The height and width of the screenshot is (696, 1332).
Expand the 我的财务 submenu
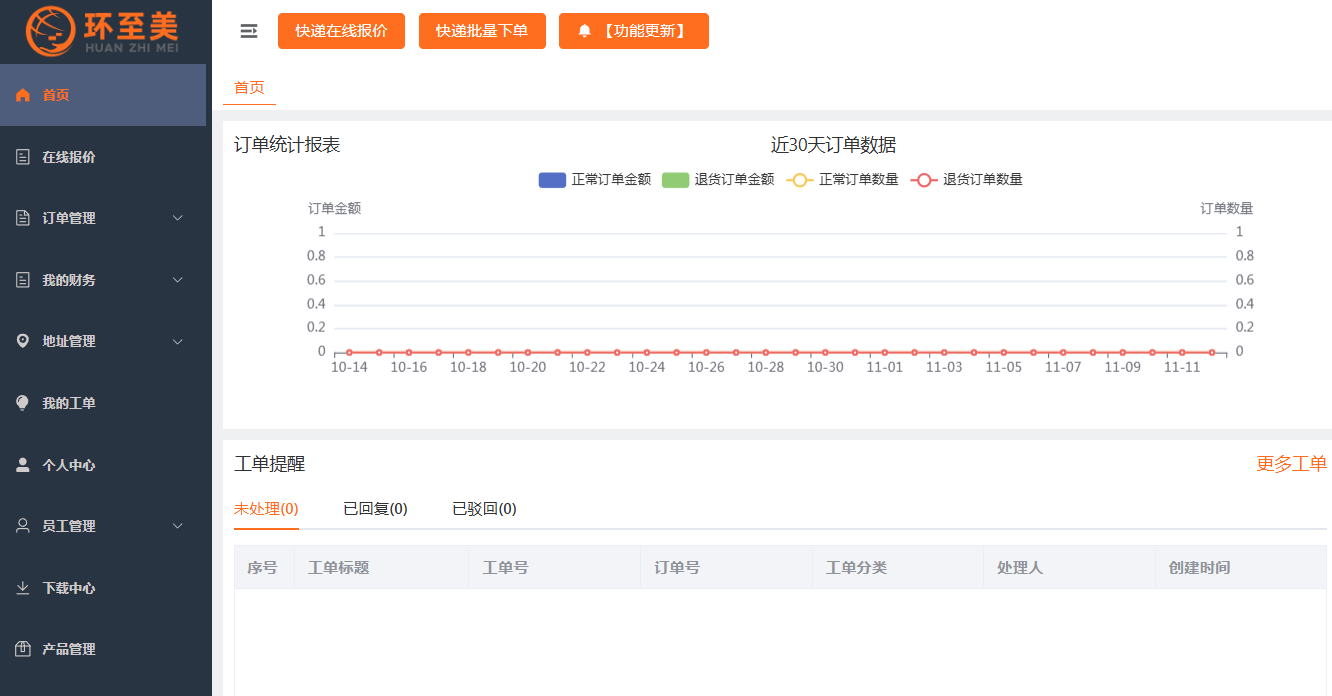tap(178, 280)
